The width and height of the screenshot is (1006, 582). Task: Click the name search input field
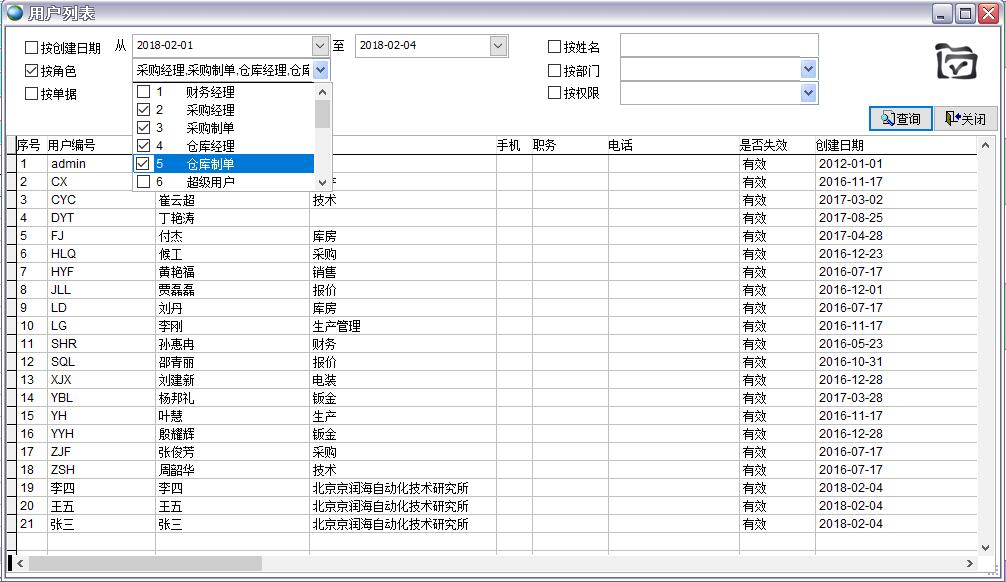718,46
